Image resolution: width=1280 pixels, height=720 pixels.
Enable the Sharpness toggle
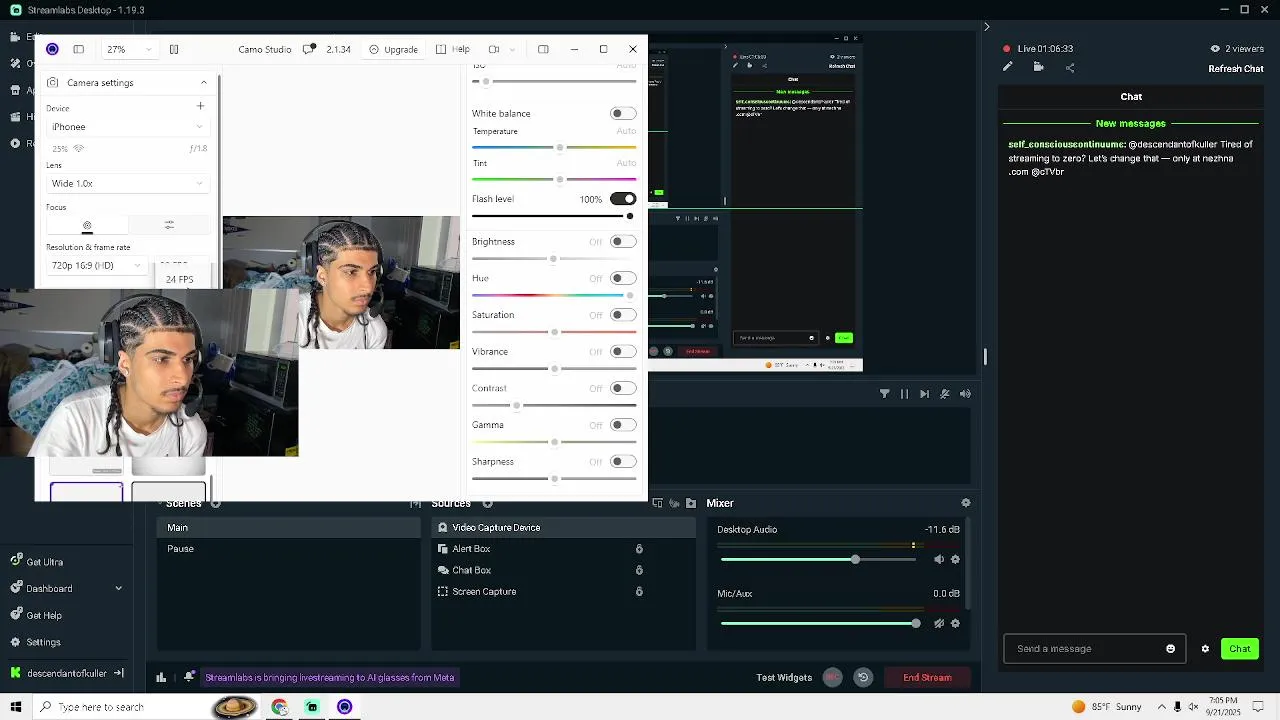tap(622, 462)
